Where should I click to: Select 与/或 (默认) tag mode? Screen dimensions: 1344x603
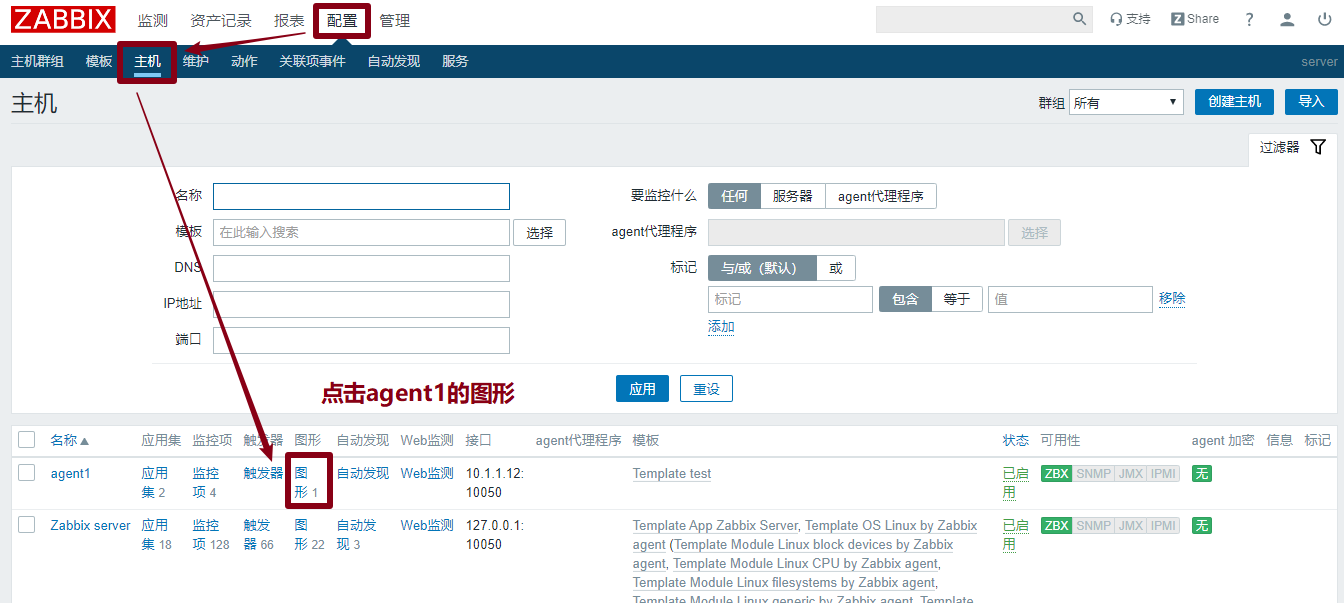pyautogui.click(x=762, y=268)
